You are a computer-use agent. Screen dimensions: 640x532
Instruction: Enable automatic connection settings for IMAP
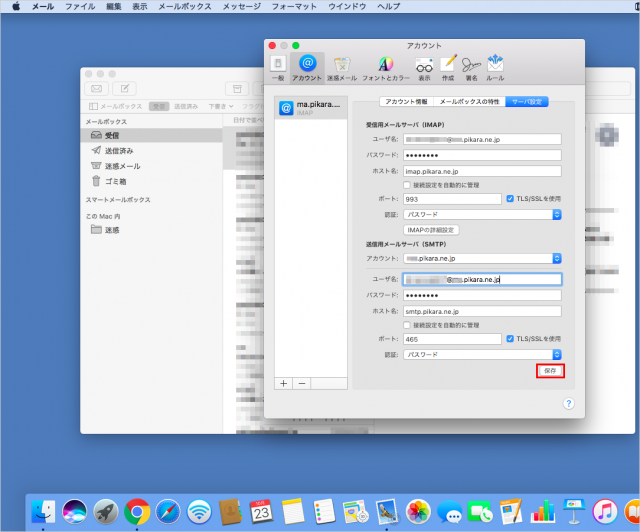coord(405,185)
